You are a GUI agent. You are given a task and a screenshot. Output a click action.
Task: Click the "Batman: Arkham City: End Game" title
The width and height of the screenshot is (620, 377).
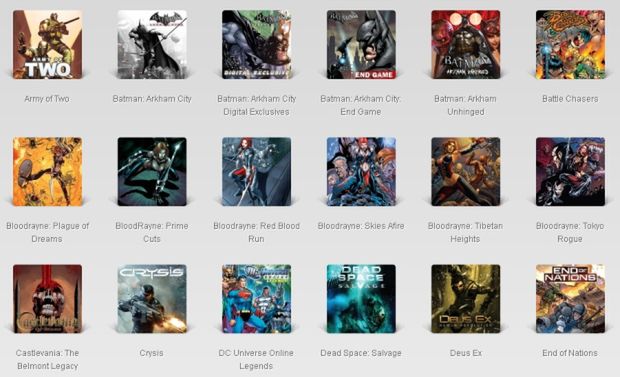[361, 105]
